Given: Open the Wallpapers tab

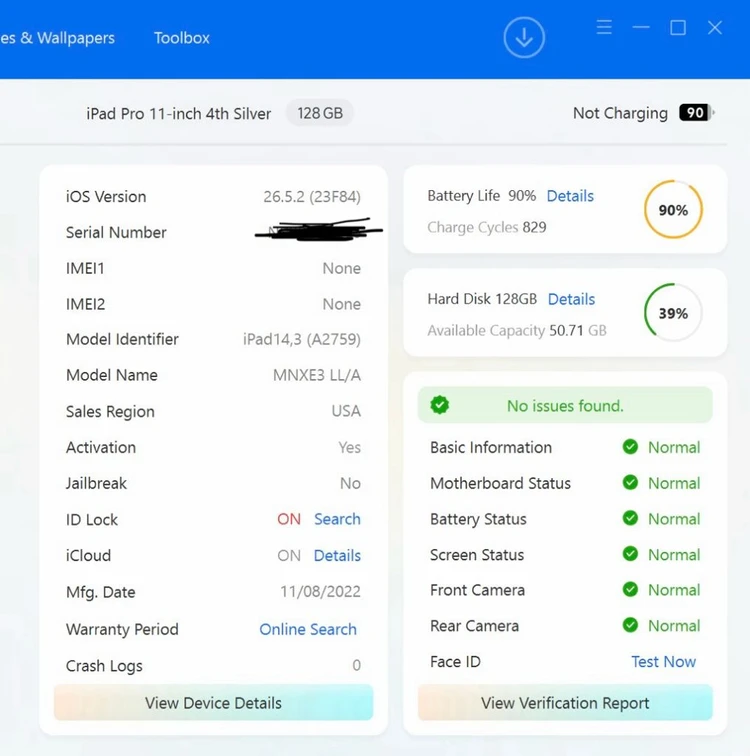Looking at the screenshot, I should 57,38.
